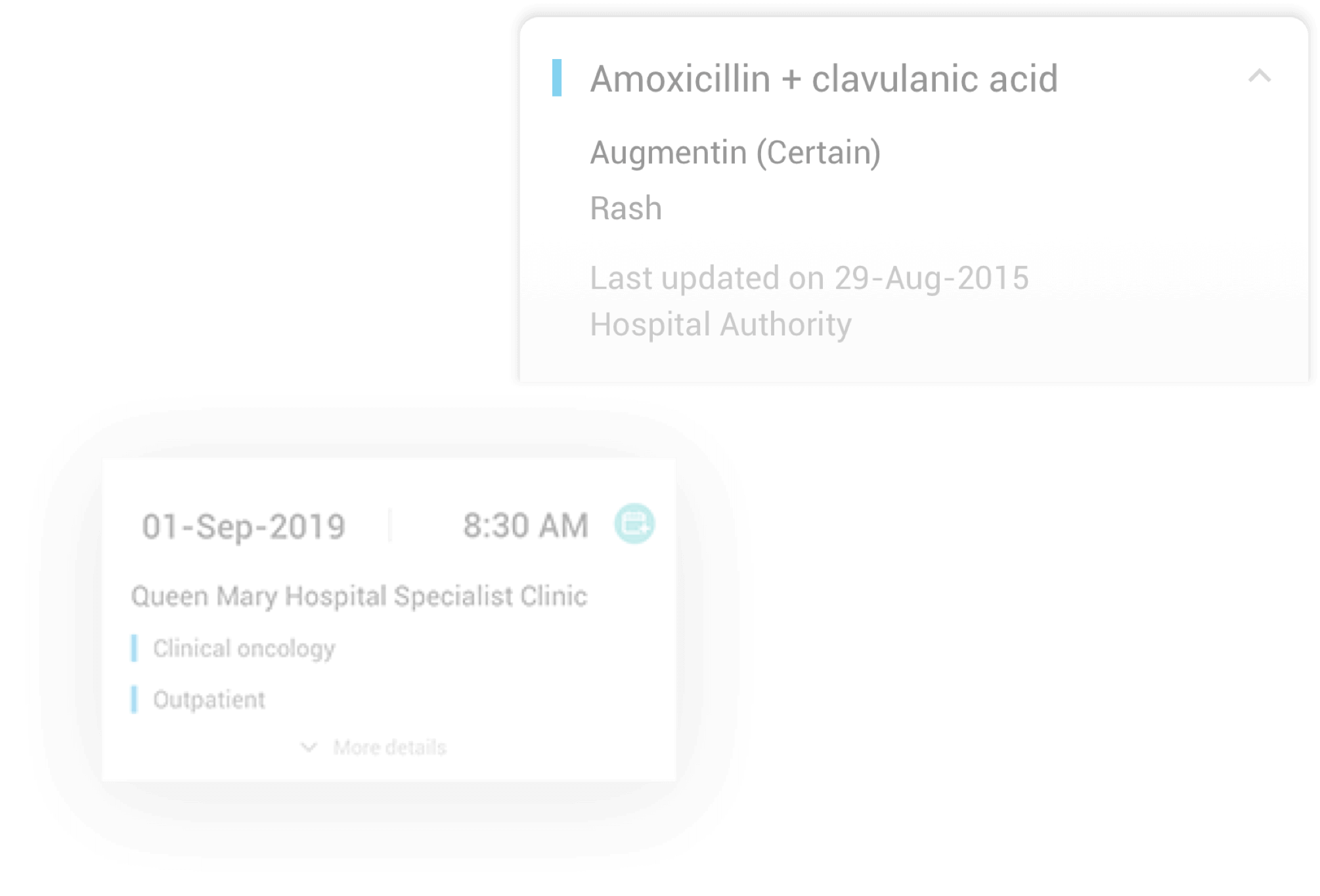
Task: Click the Clinical oncology specialty label
Action: 244,649
